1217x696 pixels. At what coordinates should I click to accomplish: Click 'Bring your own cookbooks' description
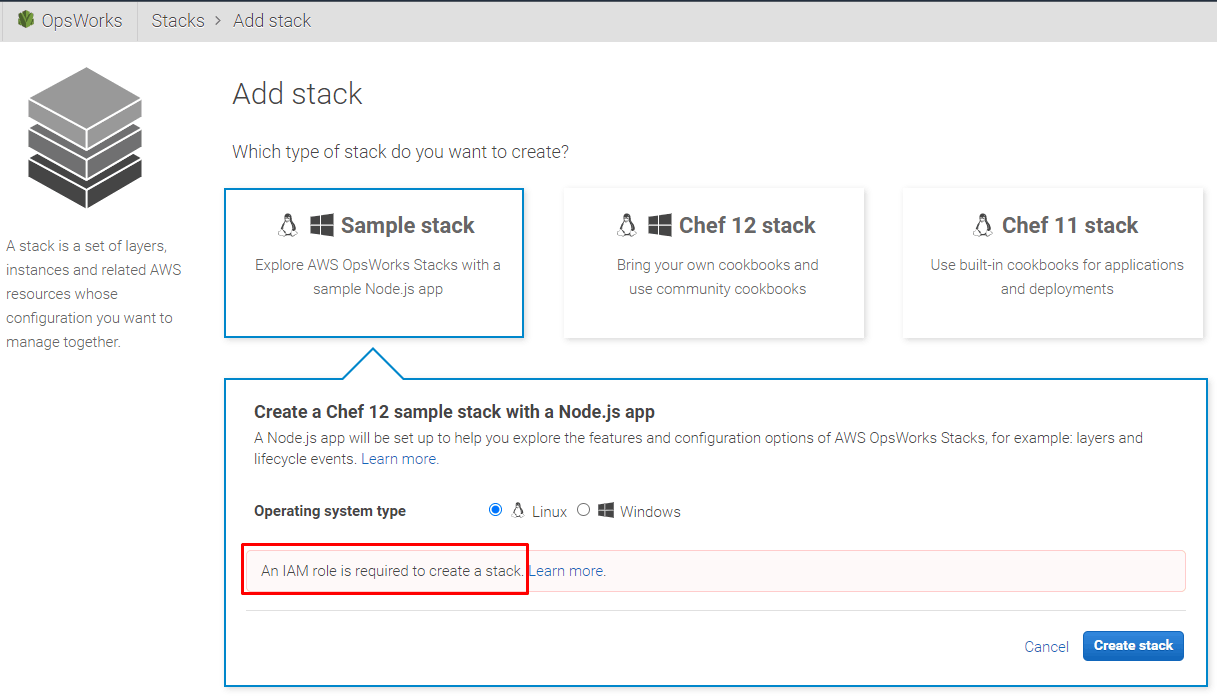pyautogui.click(x=718, y=277)
